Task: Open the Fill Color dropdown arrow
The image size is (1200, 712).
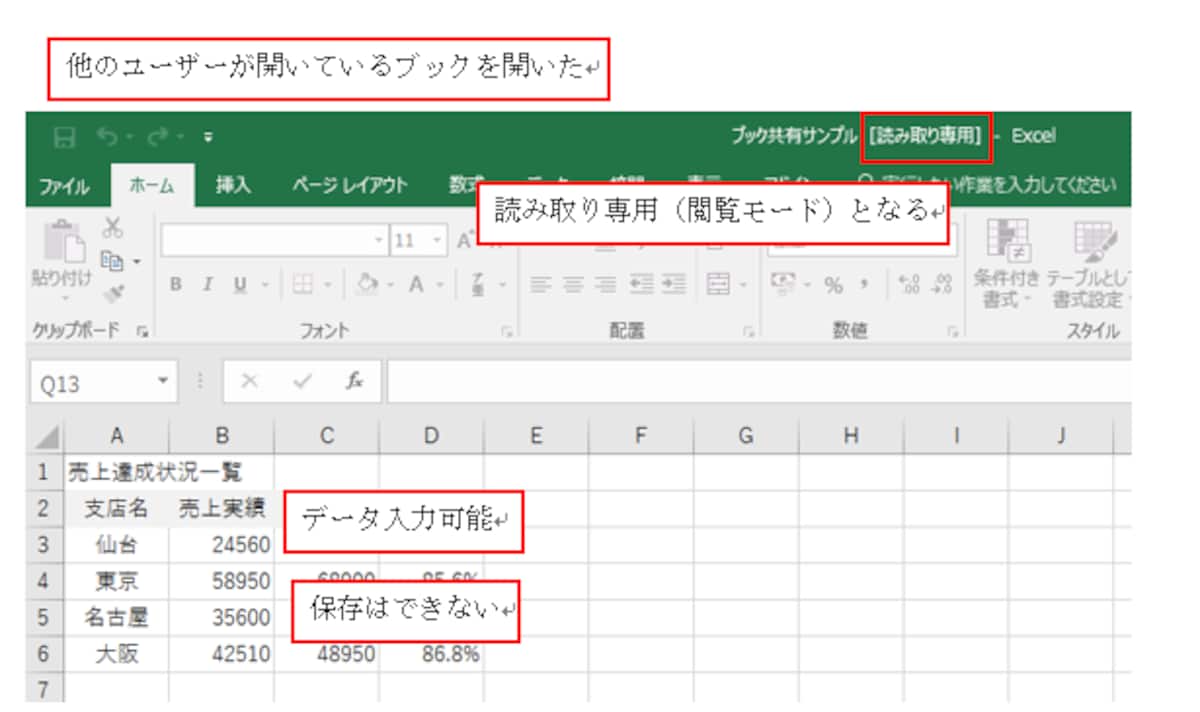Action: point(388,286)
